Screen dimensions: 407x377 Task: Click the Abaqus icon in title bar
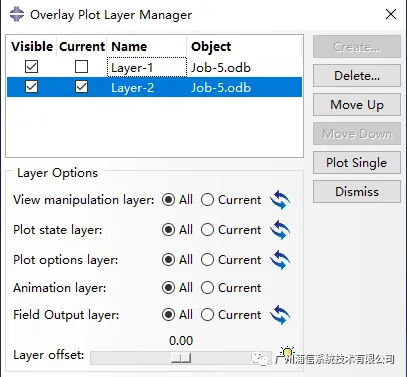point(17,14)
